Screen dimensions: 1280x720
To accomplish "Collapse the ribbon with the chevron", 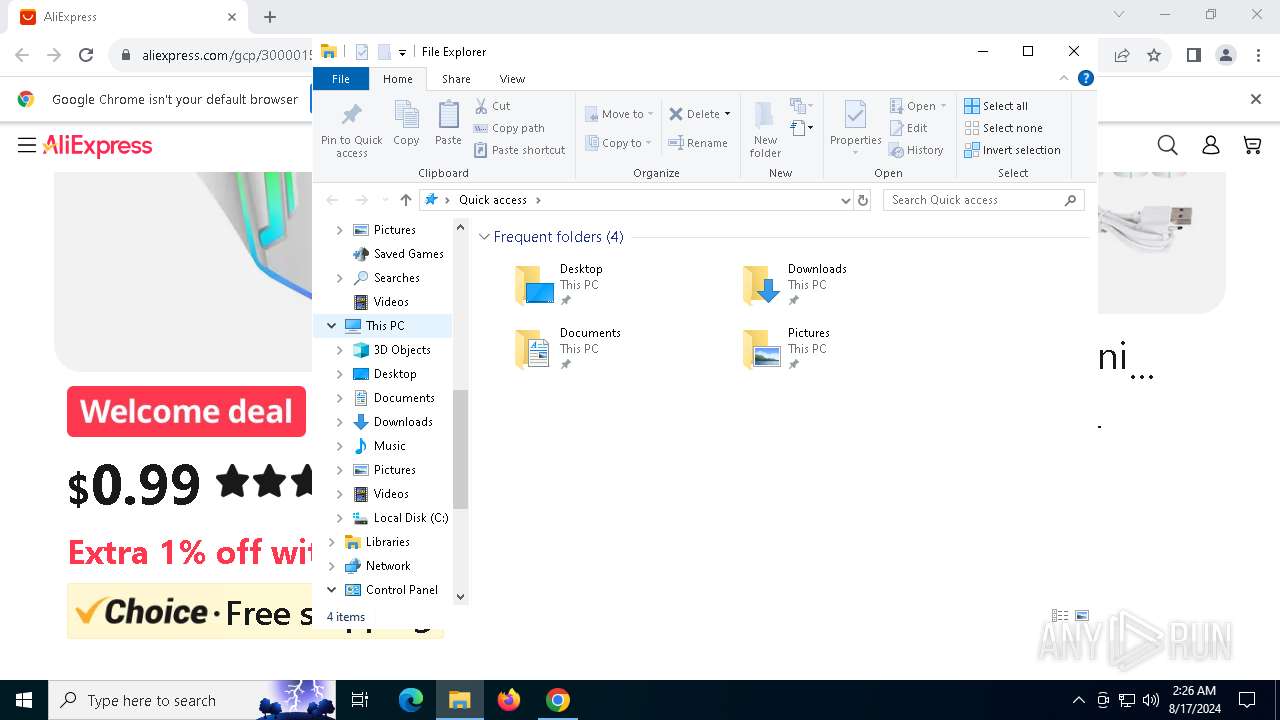I will pyautogui.click(x=1064, y=78).
